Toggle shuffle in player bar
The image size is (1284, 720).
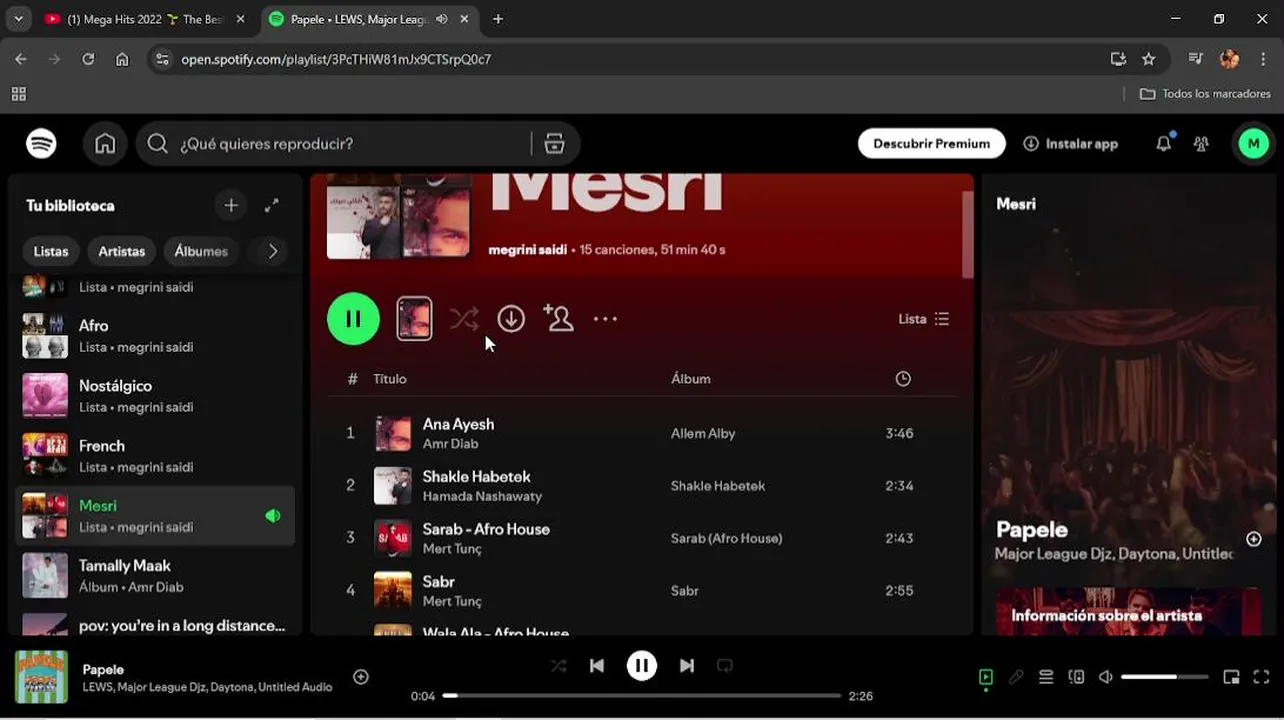click(558, 666)
